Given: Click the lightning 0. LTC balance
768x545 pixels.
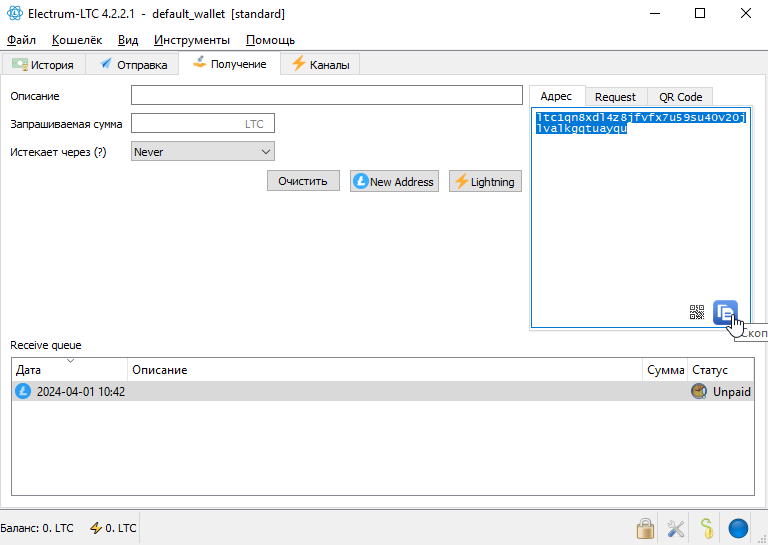Looking at the screenshot, I should pyautogui.click(x=113, y=528).
